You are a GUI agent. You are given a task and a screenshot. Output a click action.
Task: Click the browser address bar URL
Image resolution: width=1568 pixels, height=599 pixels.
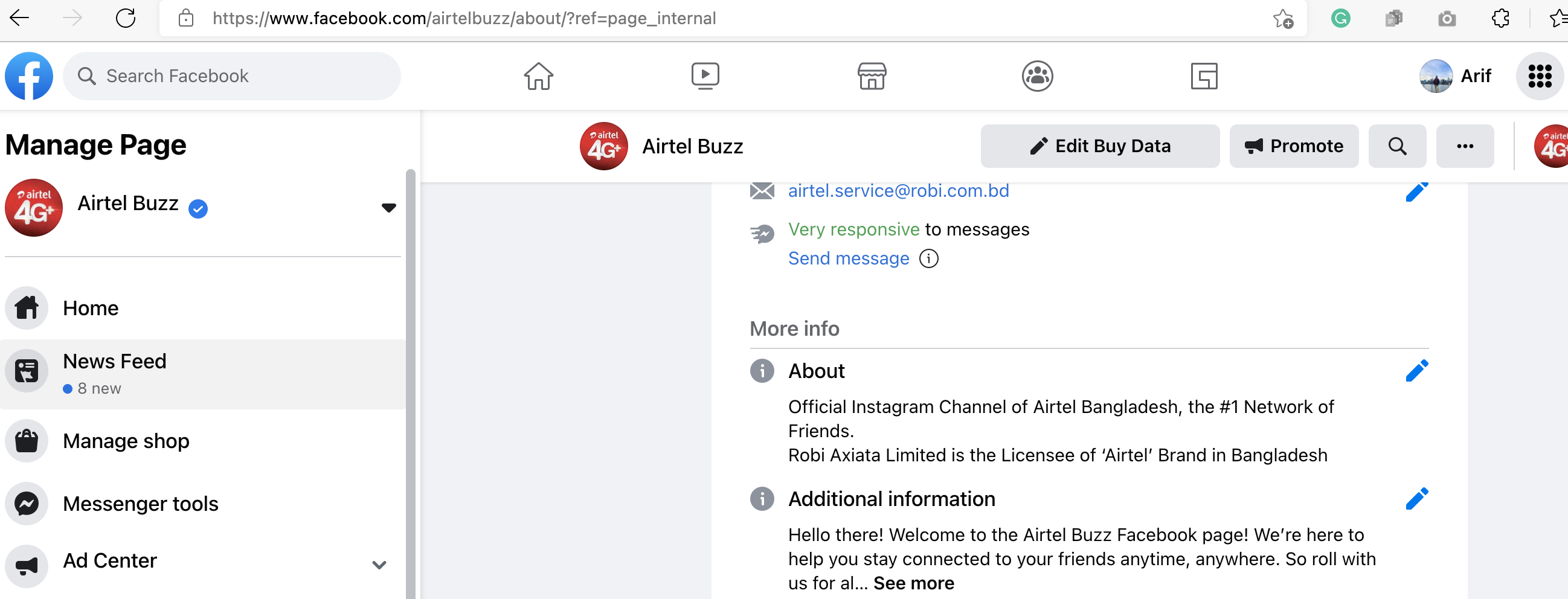coord(464,19)
